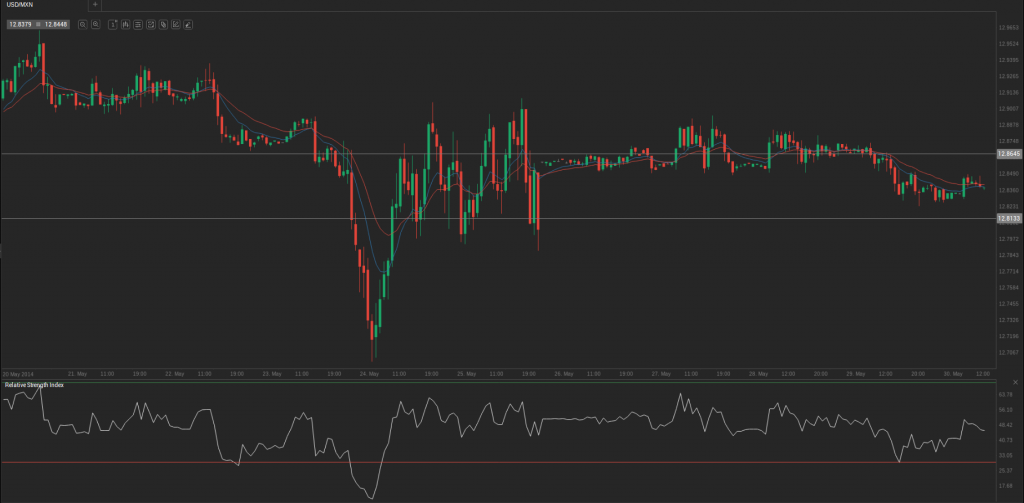Select the green RSI overbought line
This screenshot has width=1024, height=503.
500,381
